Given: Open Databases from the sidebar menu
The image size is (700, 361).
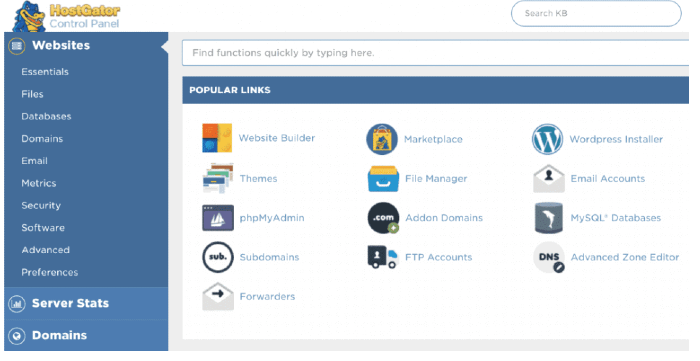Looking at the screenshot, I should (x=46, y=116).
